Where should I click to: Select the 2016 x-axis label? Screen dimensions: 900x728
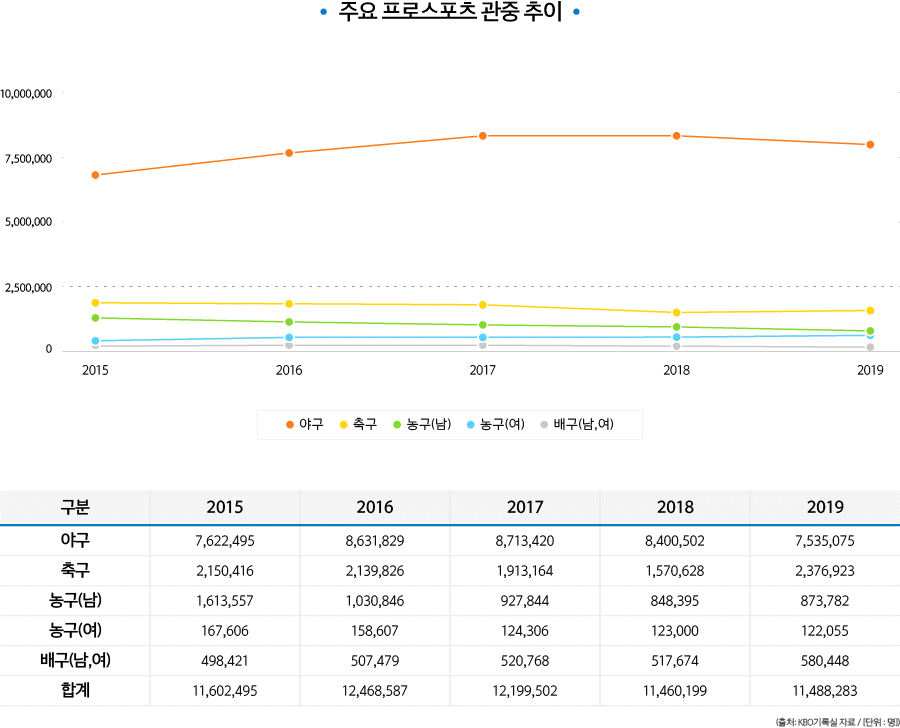point(289,370)
